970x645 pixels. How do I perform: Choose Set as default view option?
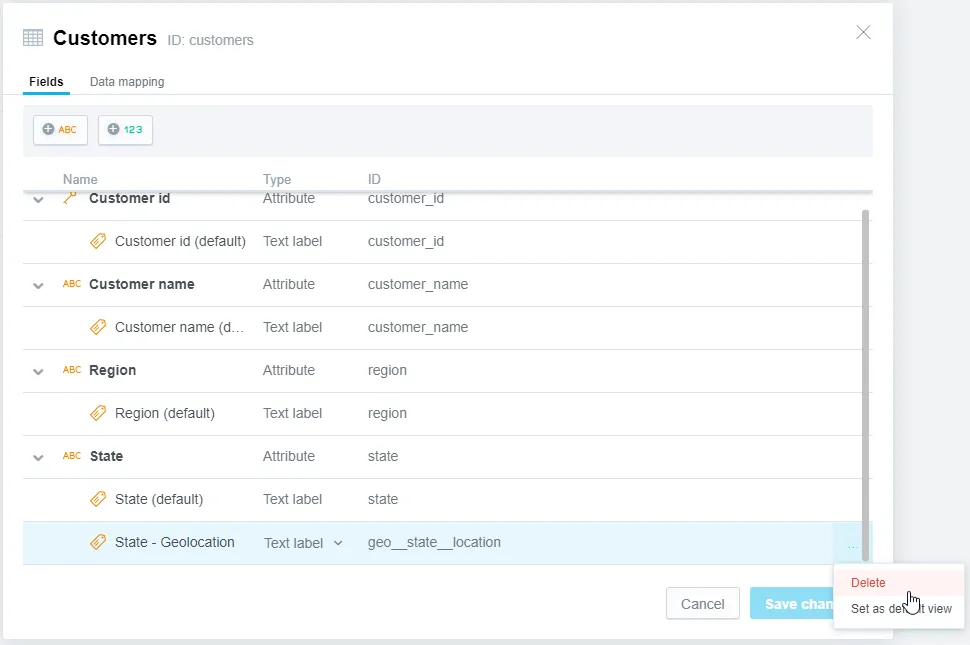(898, 608)
